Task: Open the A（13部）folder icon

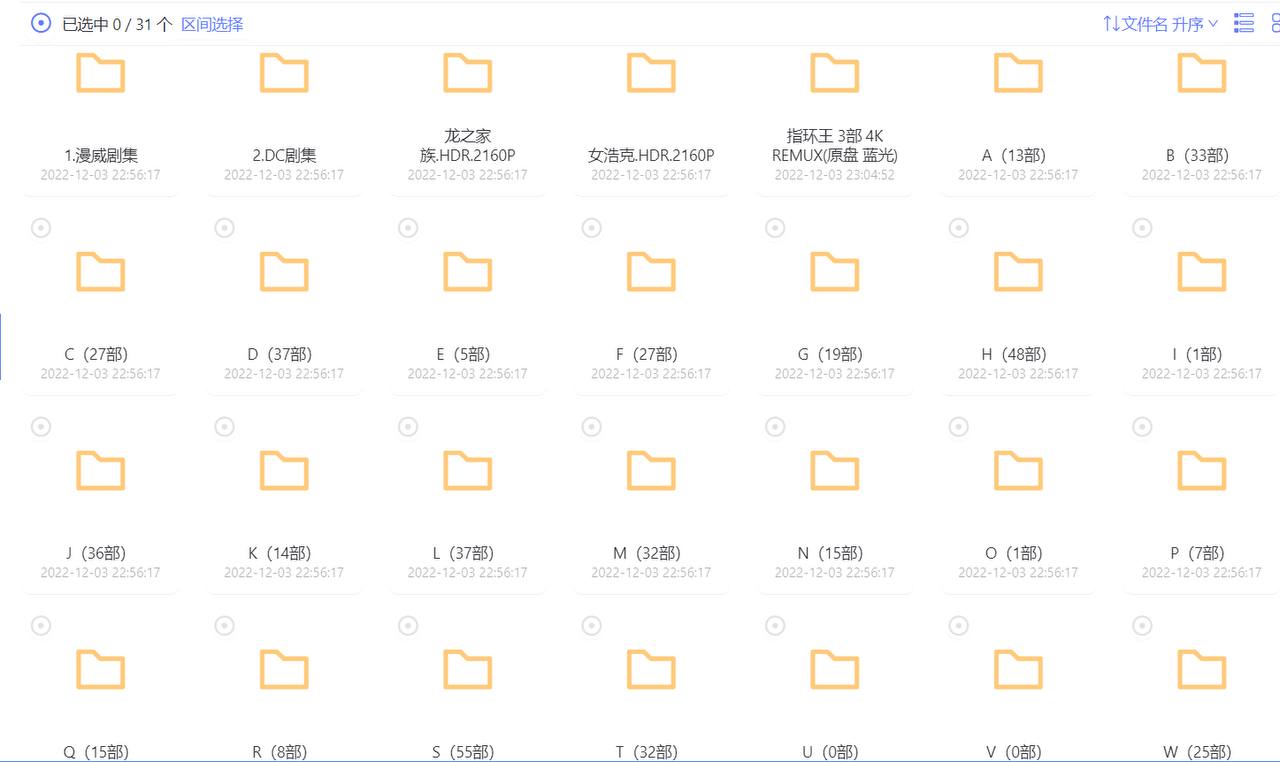Action: point(1018,72)
